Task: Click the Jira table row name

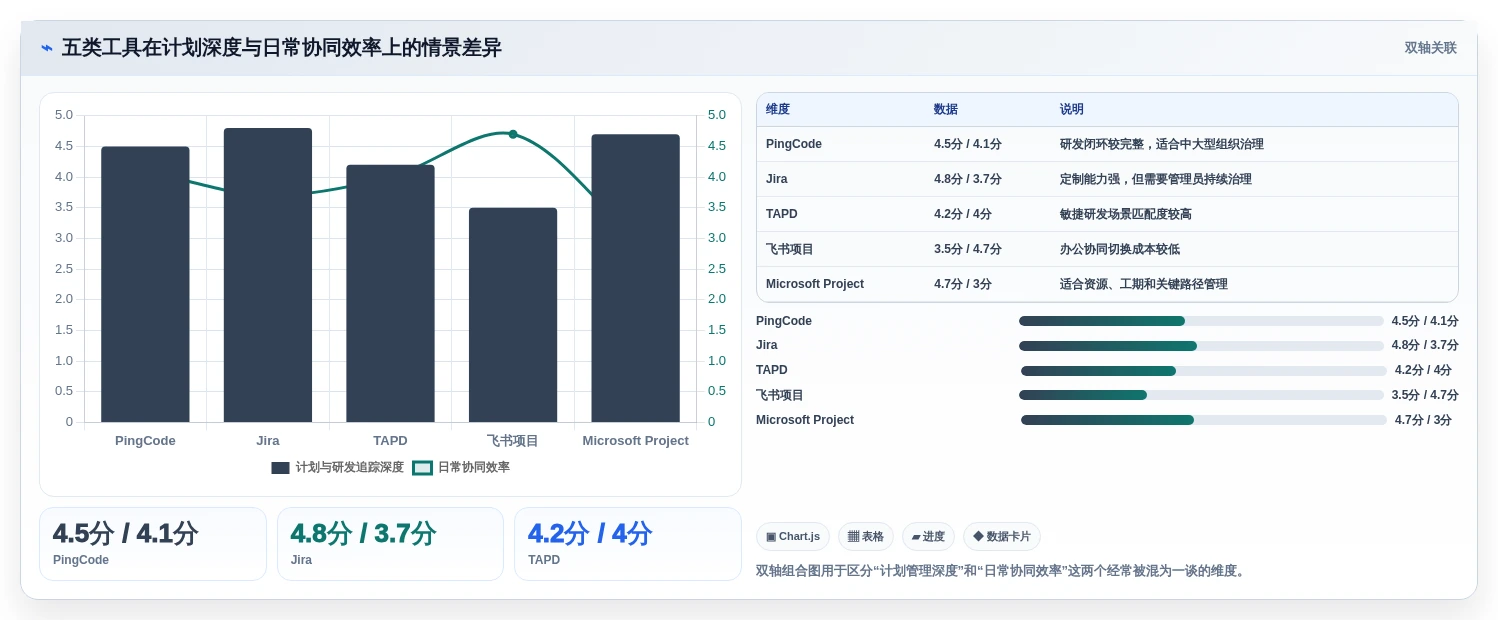Action: pos(777,179)
